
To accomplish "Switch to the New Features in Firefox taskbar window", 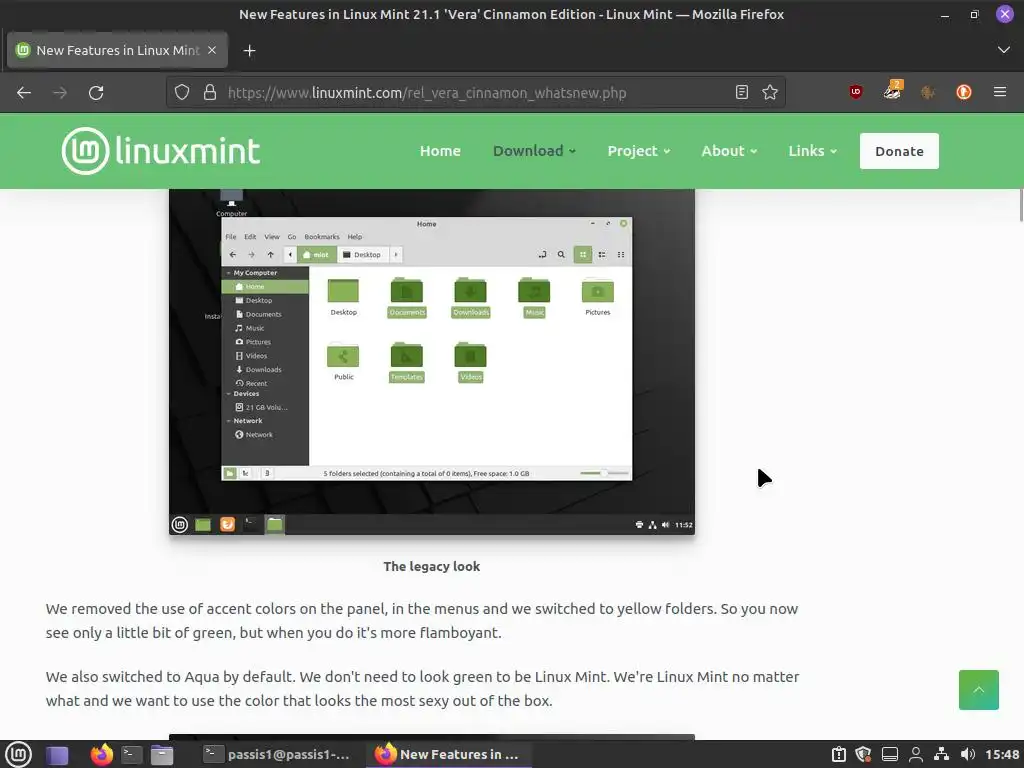I will [x=448, y=754].
